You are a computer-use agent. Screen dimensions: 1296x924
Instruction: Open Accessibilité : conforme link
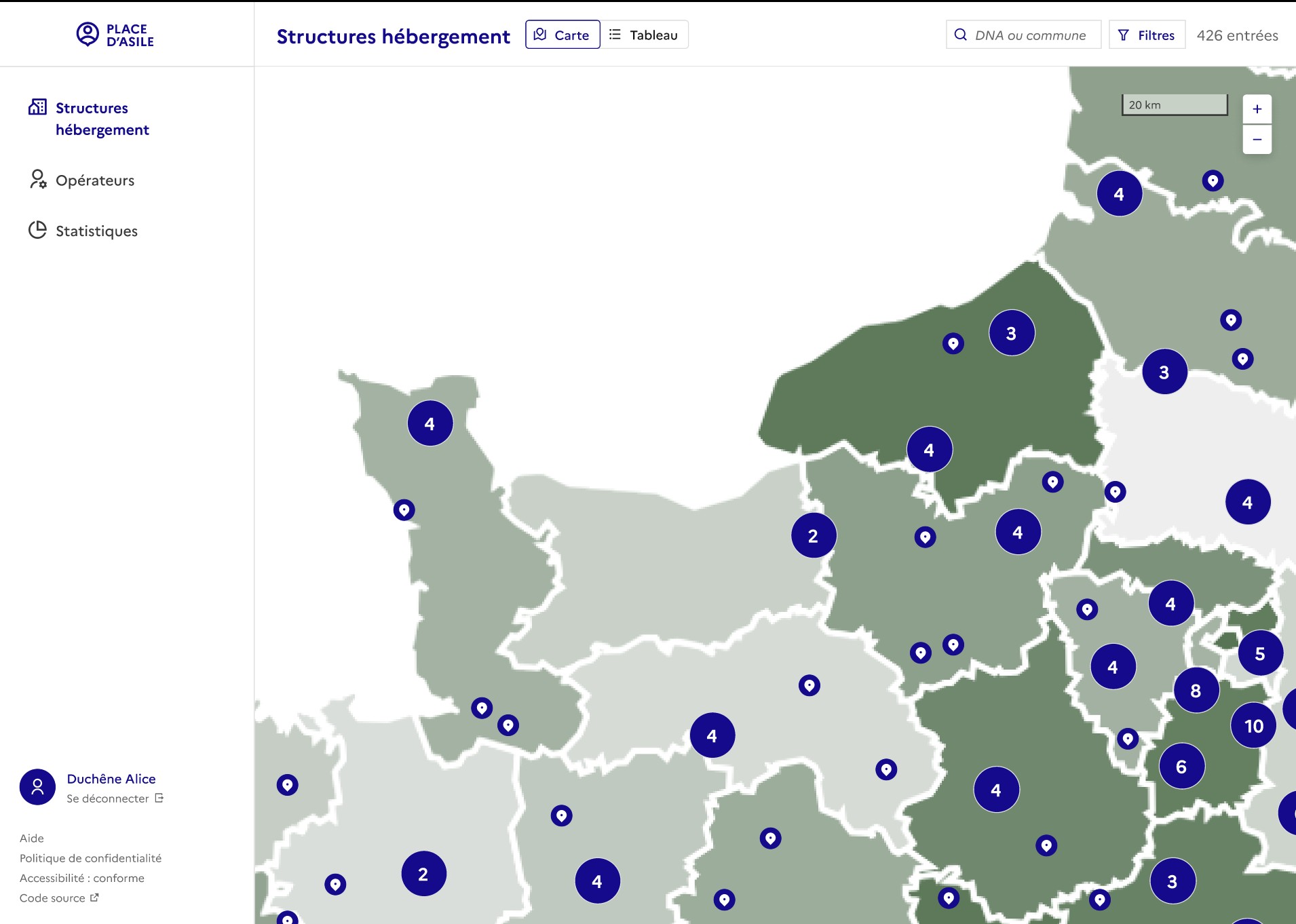[81, 878]
